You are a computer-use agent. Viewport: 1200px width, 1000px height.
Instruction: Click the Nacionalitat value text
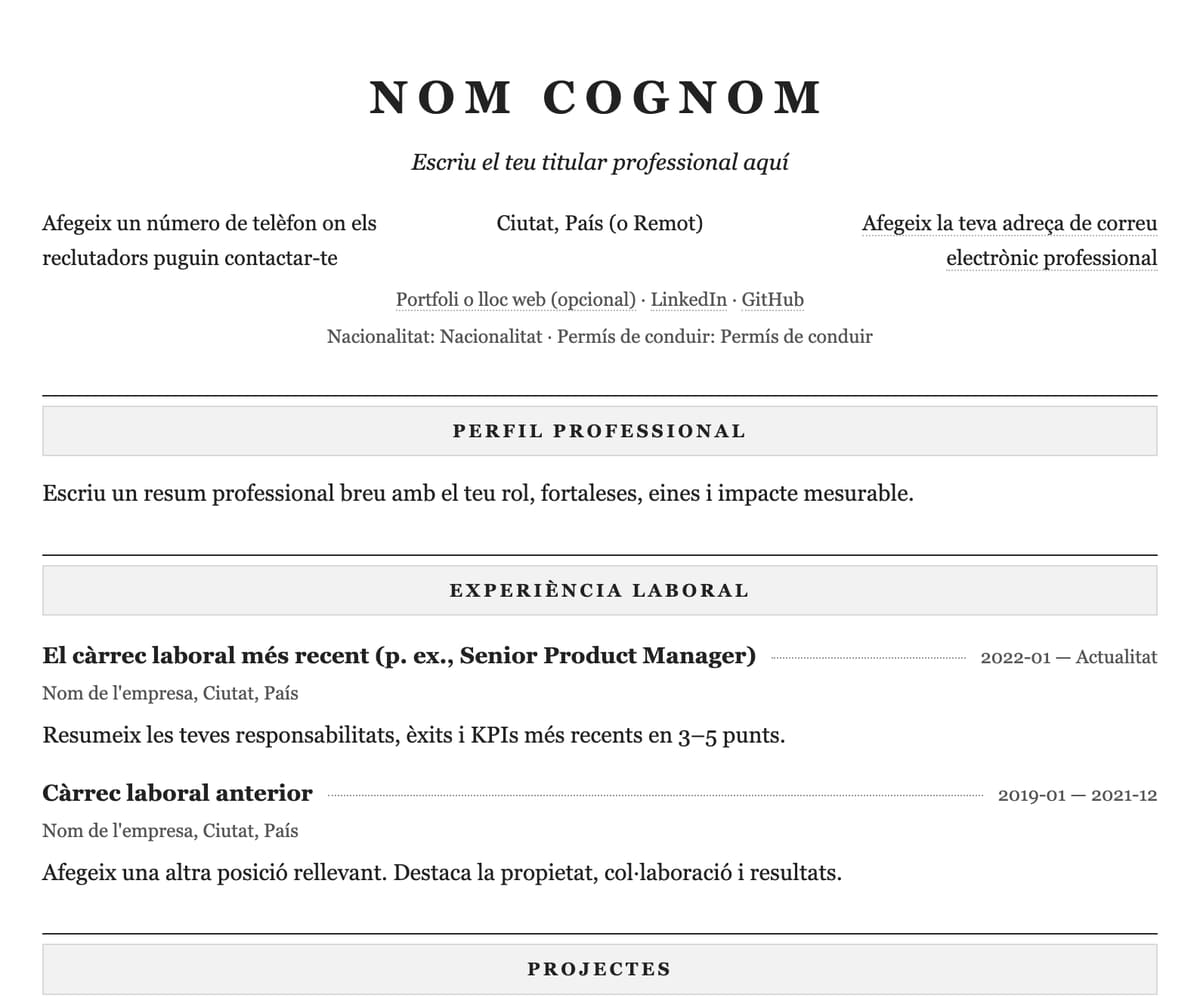click(x=492, y=337)
